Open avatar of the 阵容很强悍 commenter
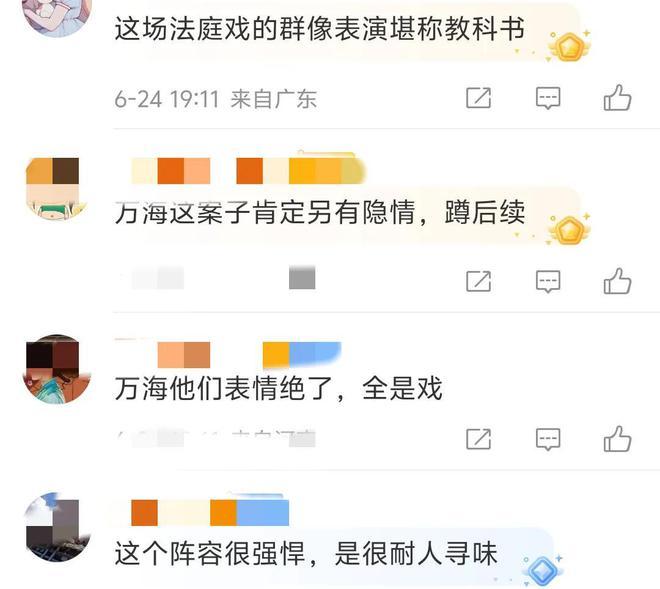The image size is (660, 589). pyautogui.click(x=56, y=527)
